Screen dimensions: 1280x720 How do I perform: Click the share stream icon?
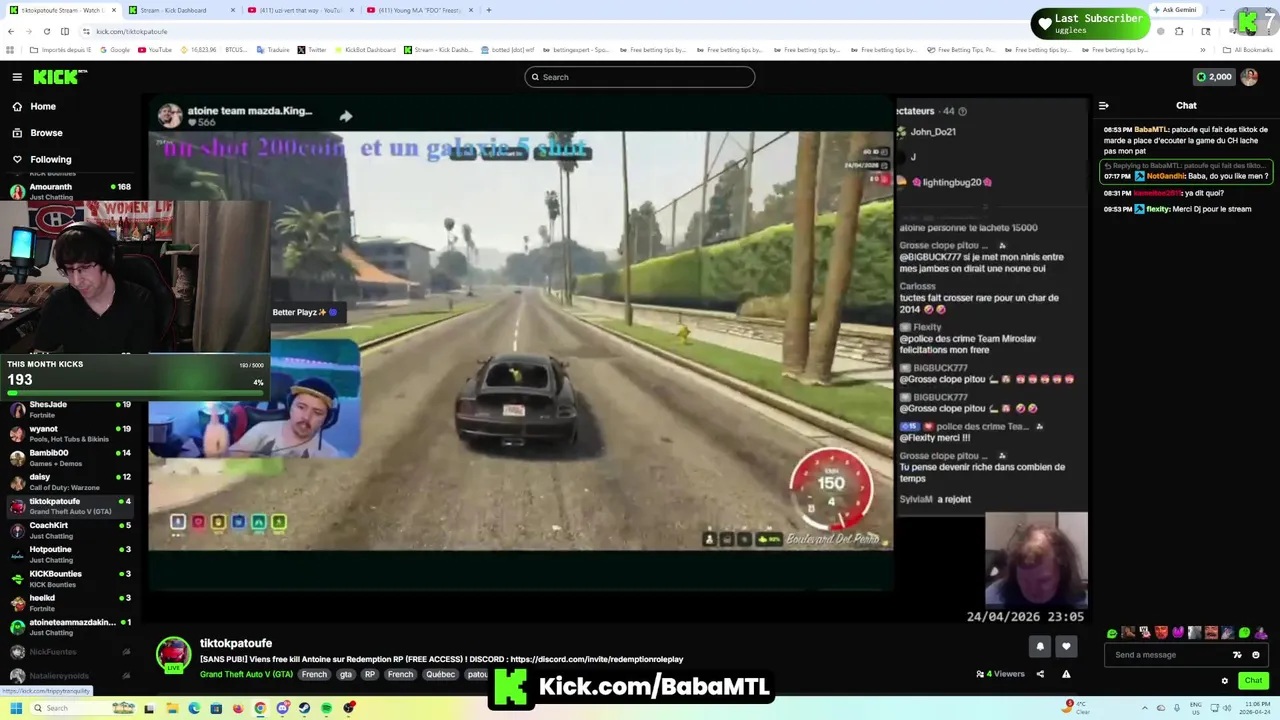(1040, 674)
